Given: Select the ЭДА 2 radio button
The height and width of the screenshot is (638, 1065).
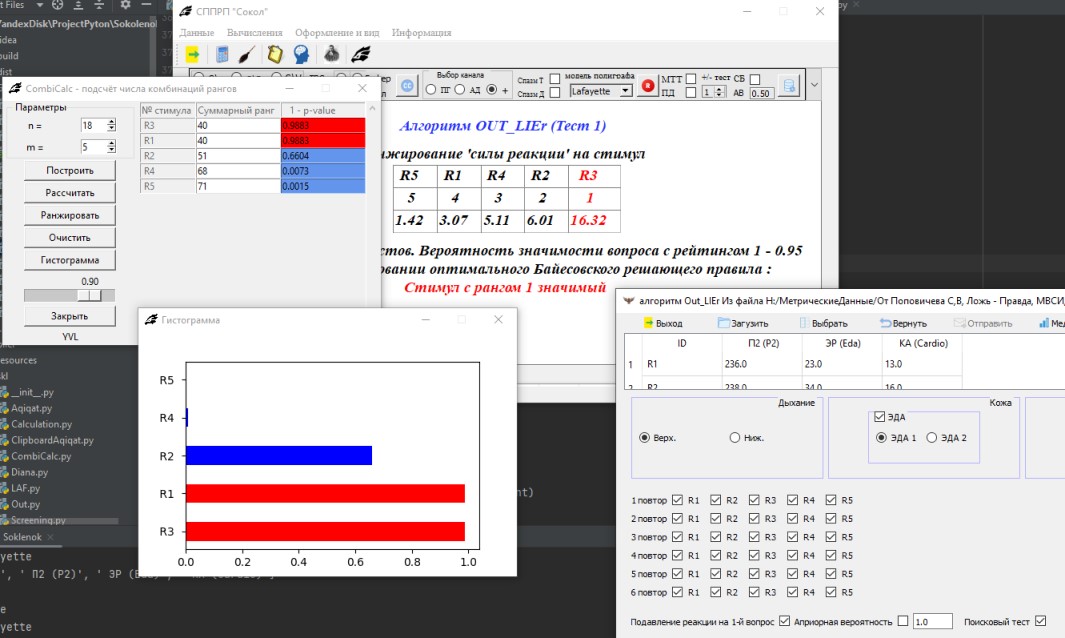Looking at the screenshot, I should click(x=932, y=438).
